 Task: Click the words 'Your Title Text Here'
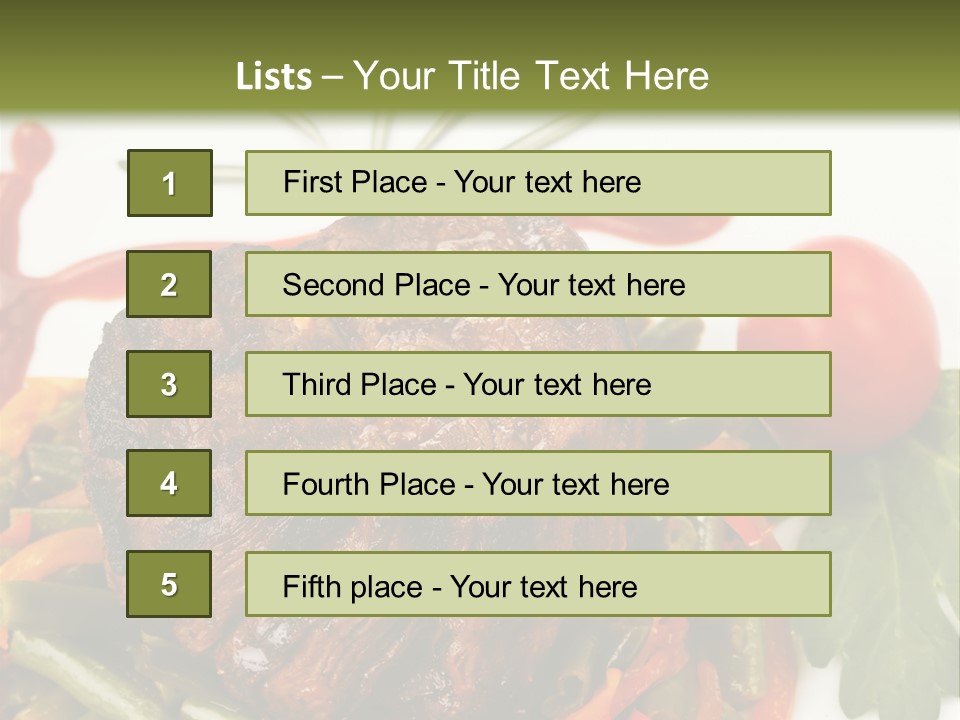click(530, 76)
